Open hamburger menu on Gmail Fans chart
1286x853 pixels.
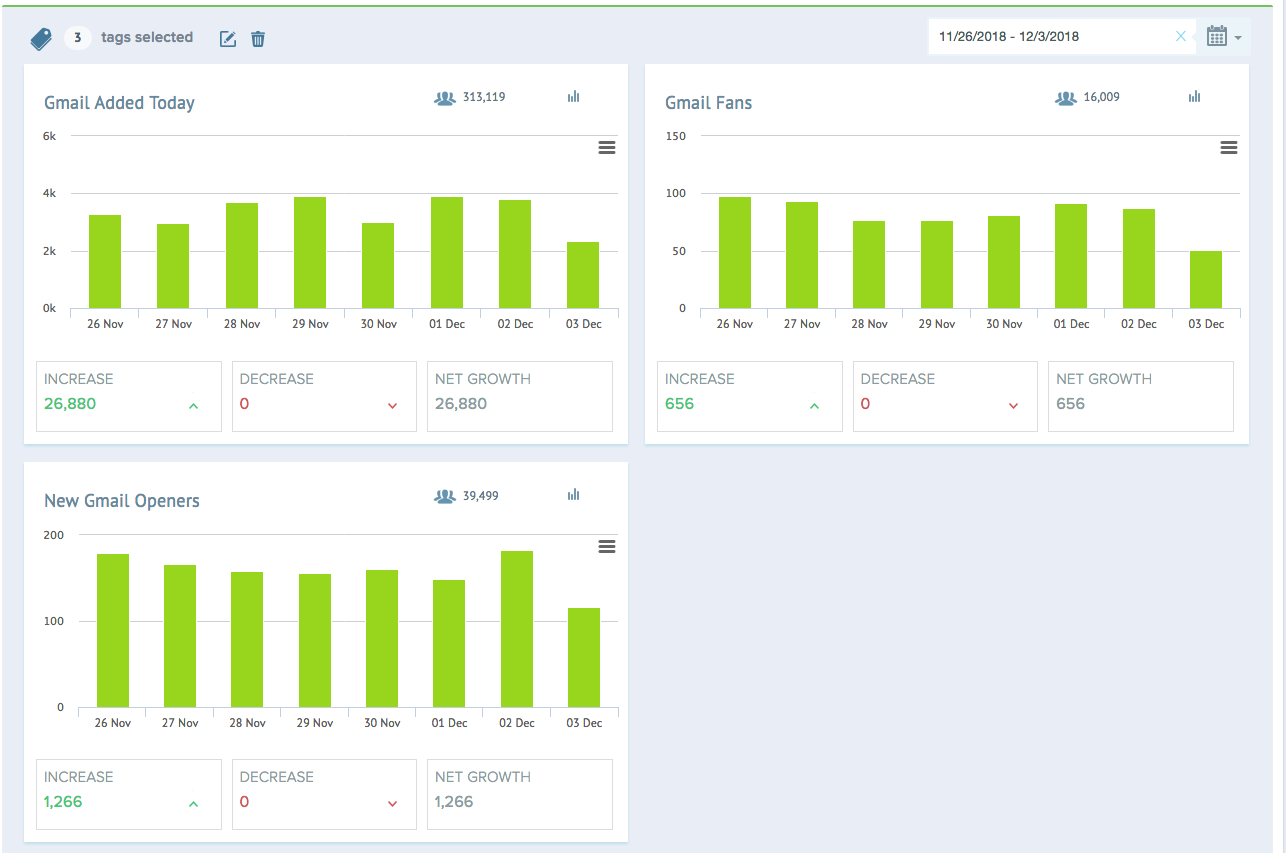point(1229,148)
